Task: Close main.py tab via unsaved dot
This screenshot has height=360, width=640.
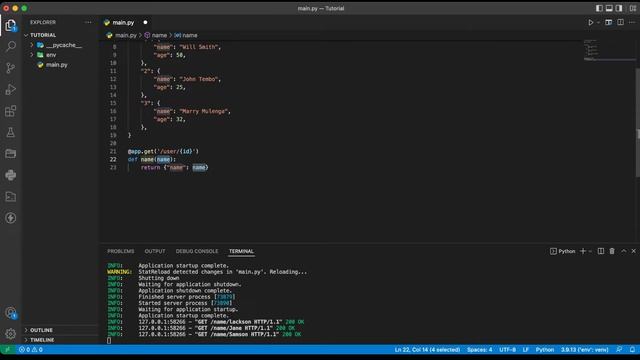Action: (x=145, y=22)
